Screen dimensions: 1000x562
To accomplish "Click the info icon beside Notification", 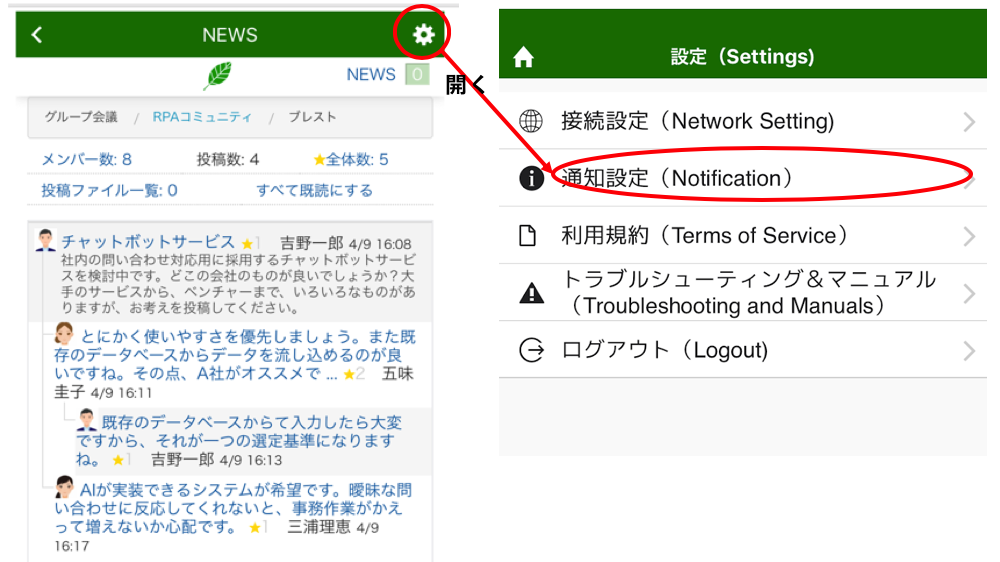I will pos(532,179).
